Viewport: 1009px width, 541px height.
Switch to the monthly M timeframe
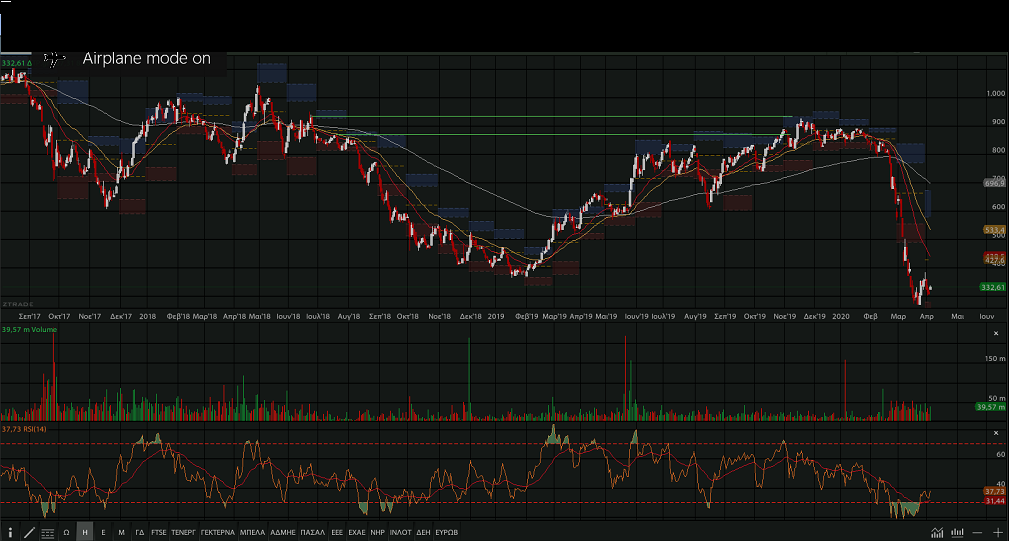pos(121,532)
